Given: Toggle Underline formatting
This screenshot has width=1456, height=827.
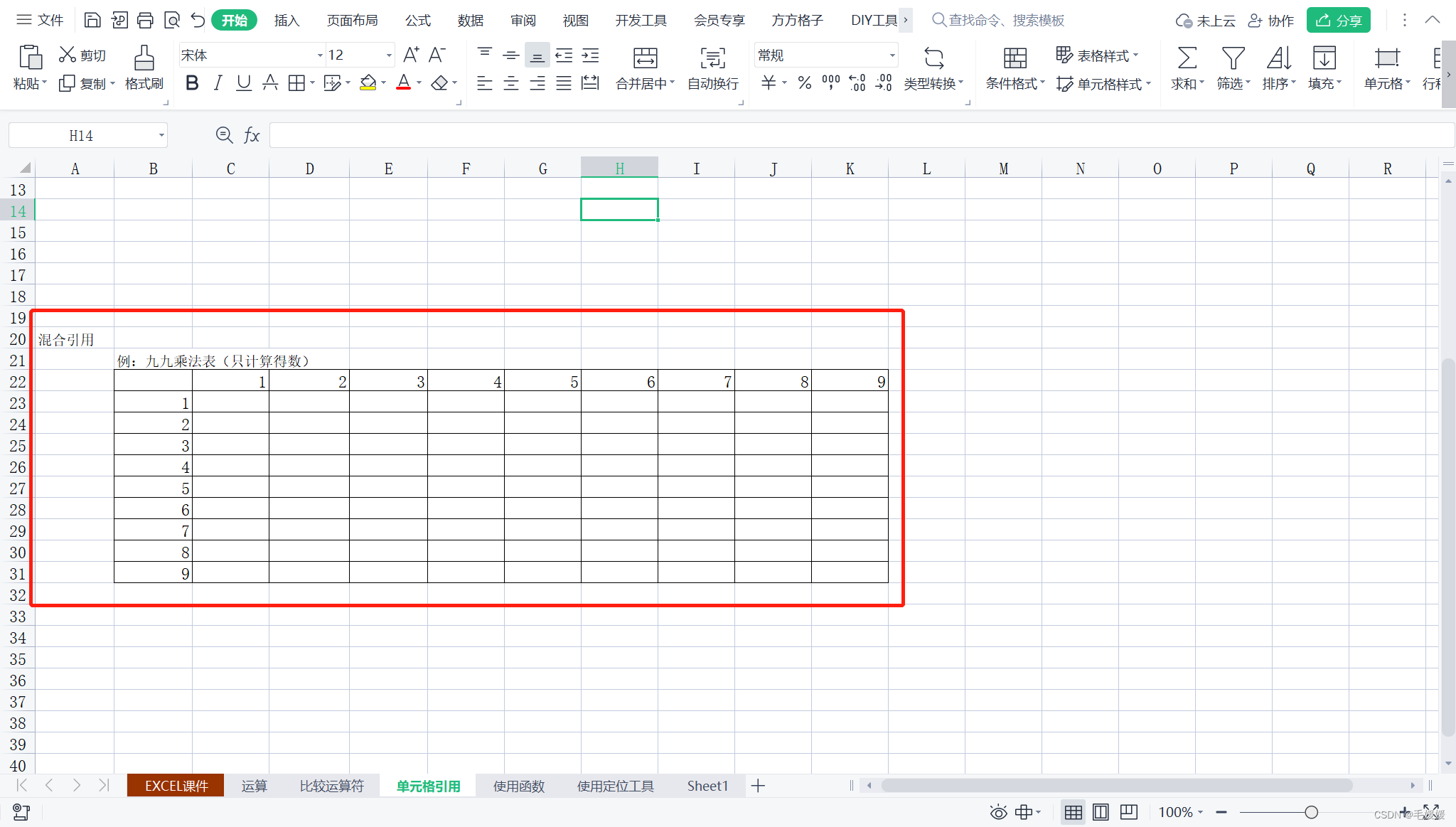Looking at the screenshot, I should [244, 83].
